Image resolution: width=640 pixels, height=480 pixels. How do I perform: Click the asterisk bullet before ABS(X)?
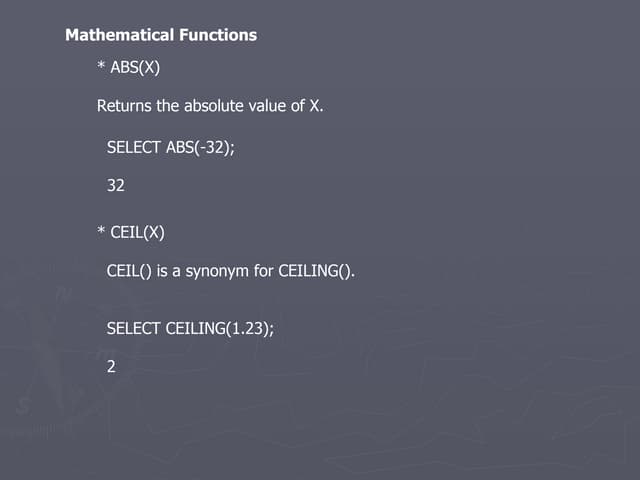coord(101,70)
